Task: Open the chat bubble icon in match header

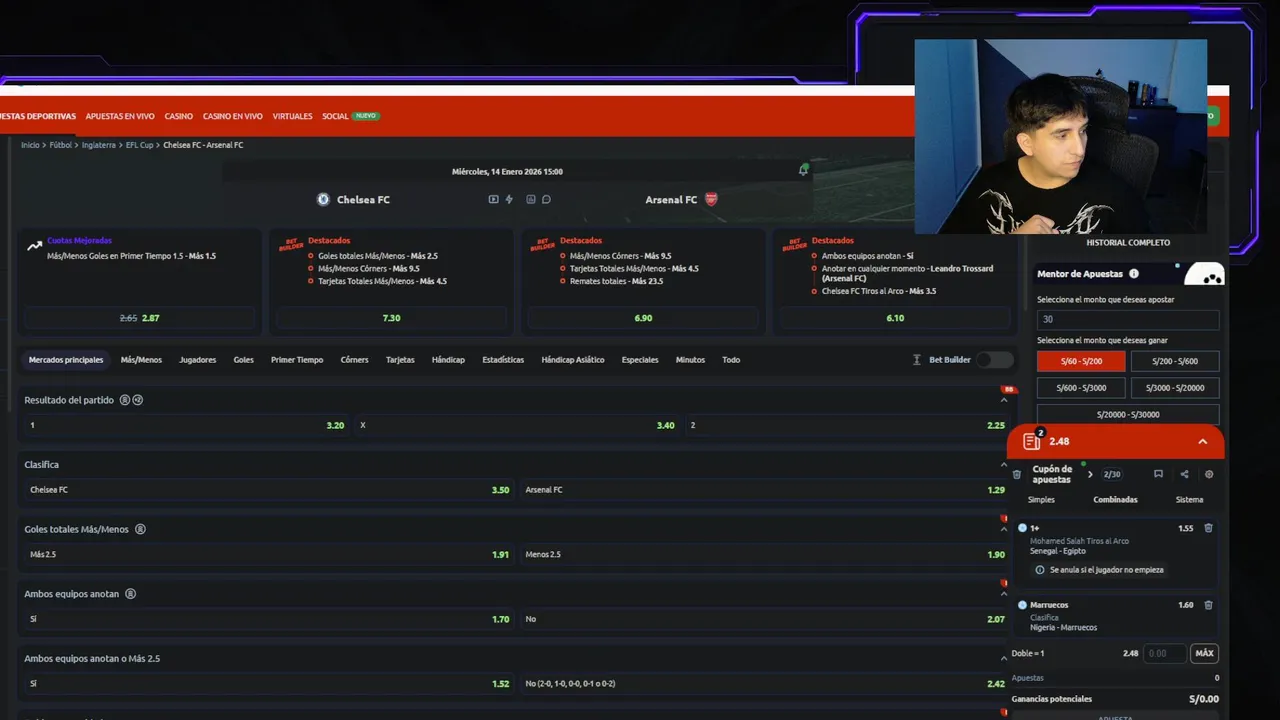Action: pos(546,199)
